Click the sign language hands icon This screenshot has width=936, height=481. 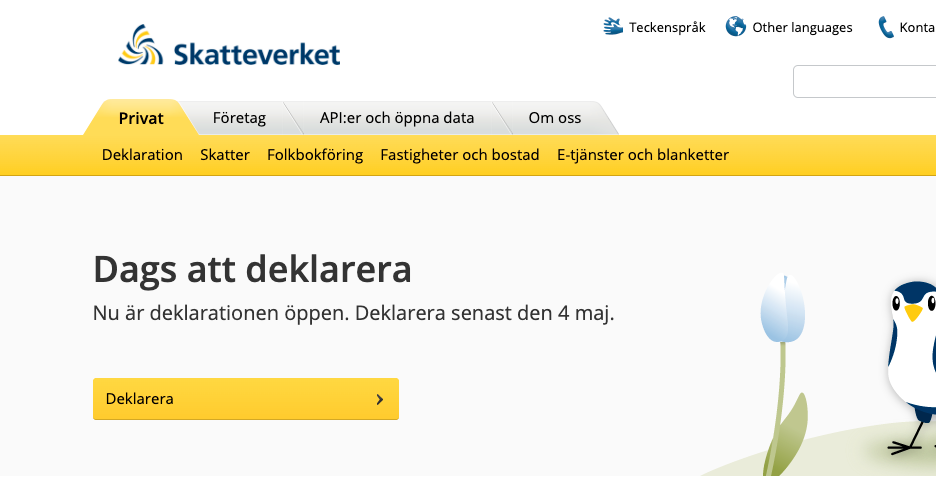(613, 26)
